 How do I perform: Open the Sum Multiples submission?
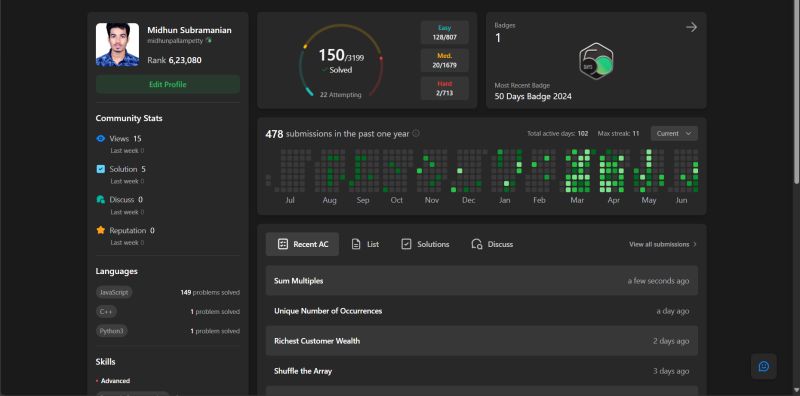pos(482,281)
